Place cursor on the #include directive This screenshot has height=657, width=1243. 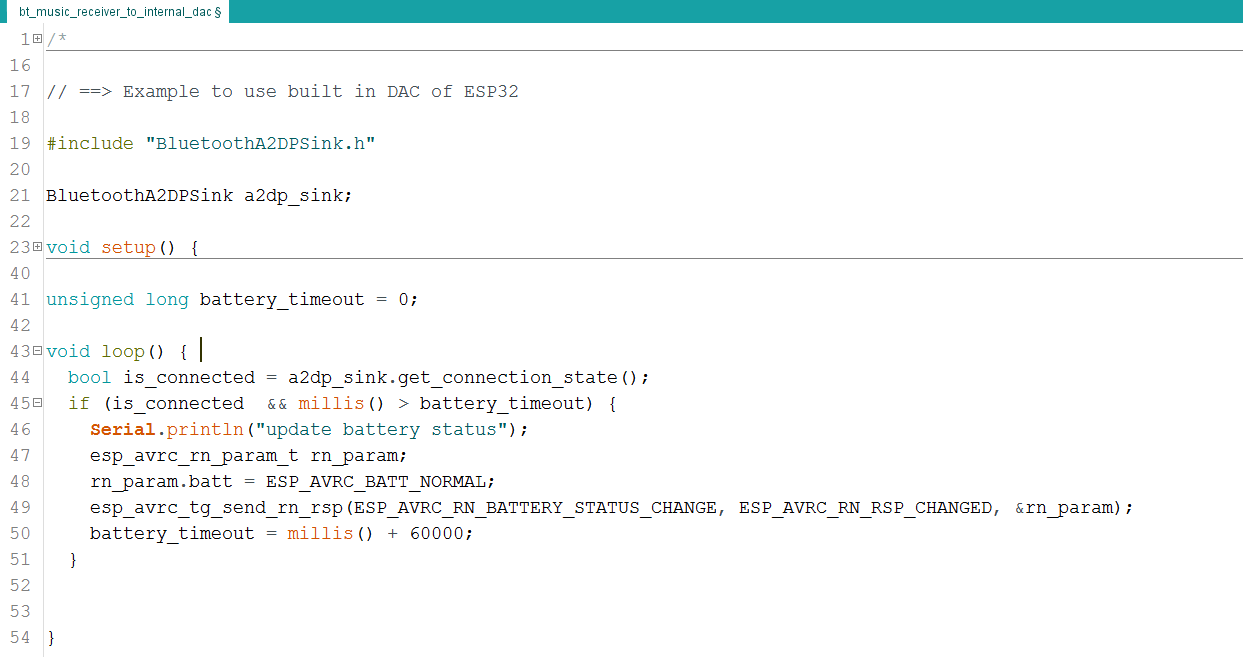click(x=90, y=143)
